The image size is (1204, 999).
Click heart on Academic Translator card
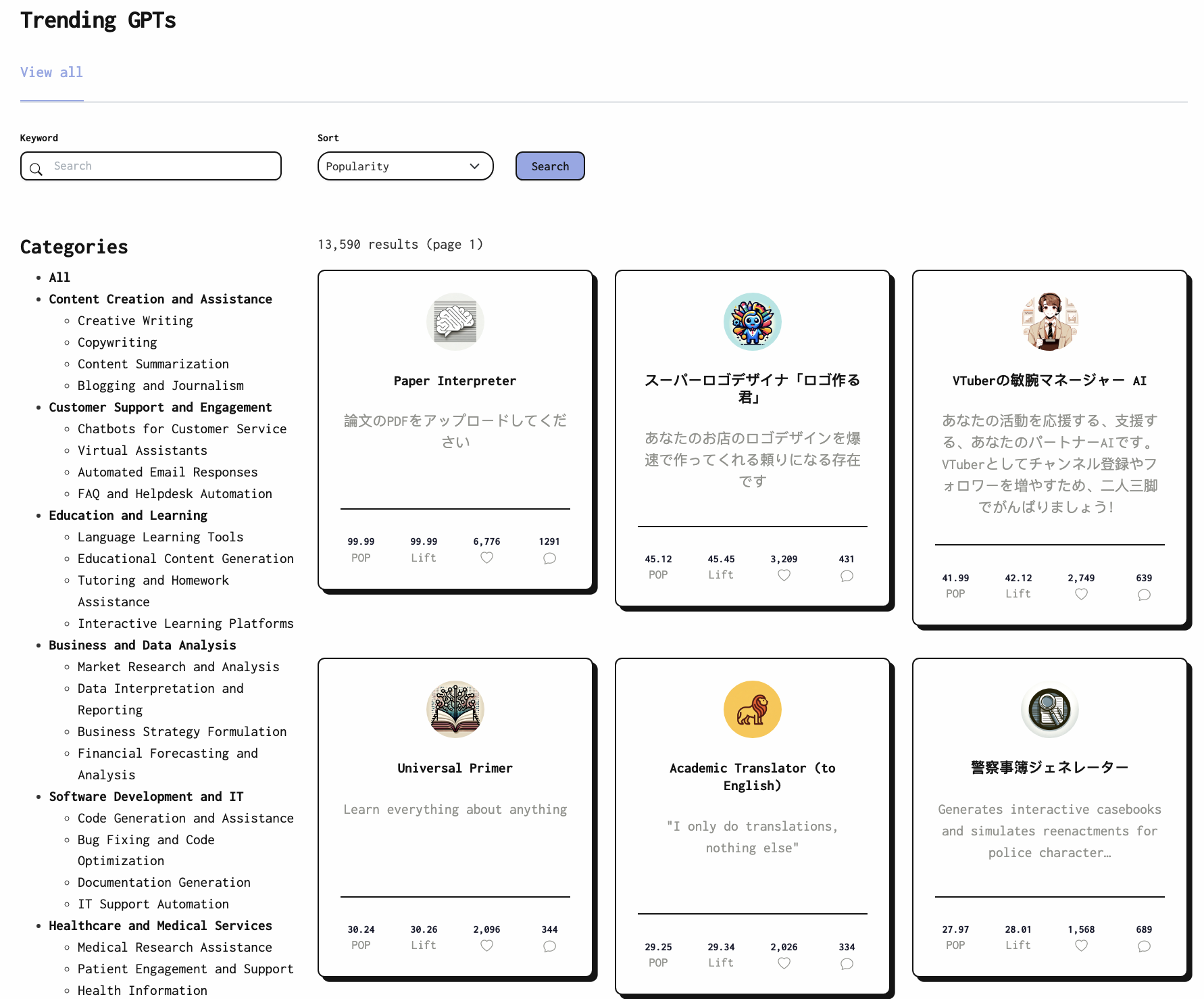[x=784, y=964]
